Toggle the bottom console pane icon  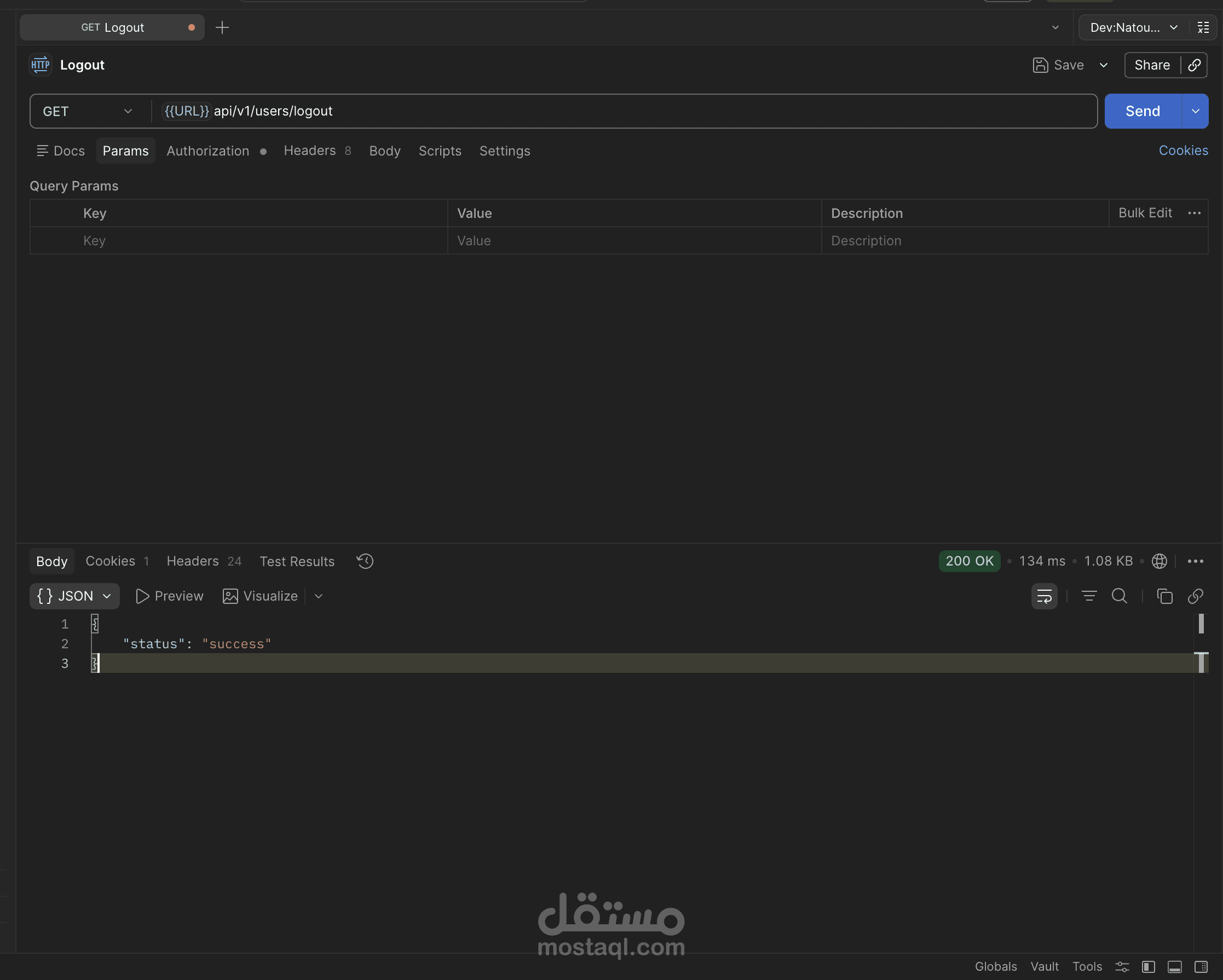(x=1175, y=967)
